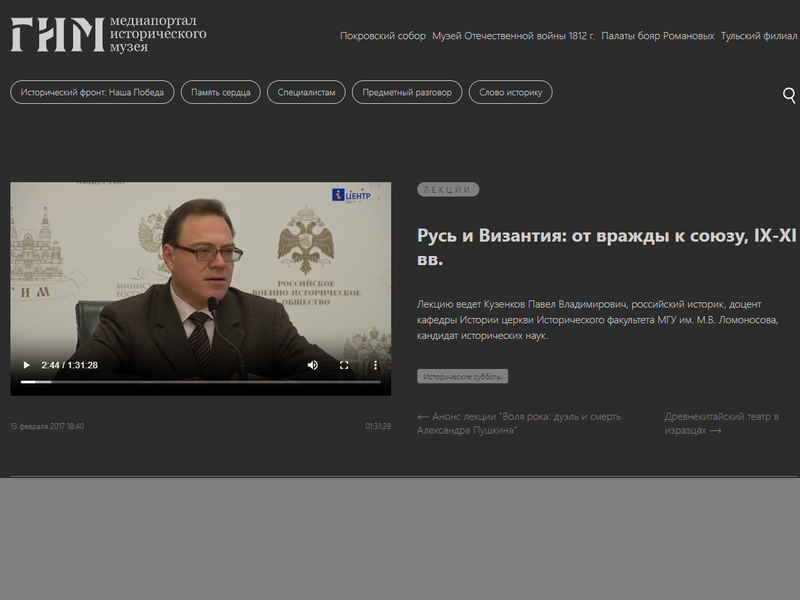This screenshot has width=800, height=600.
Task: Open Тульский филиал link
Action: (759, 36)
